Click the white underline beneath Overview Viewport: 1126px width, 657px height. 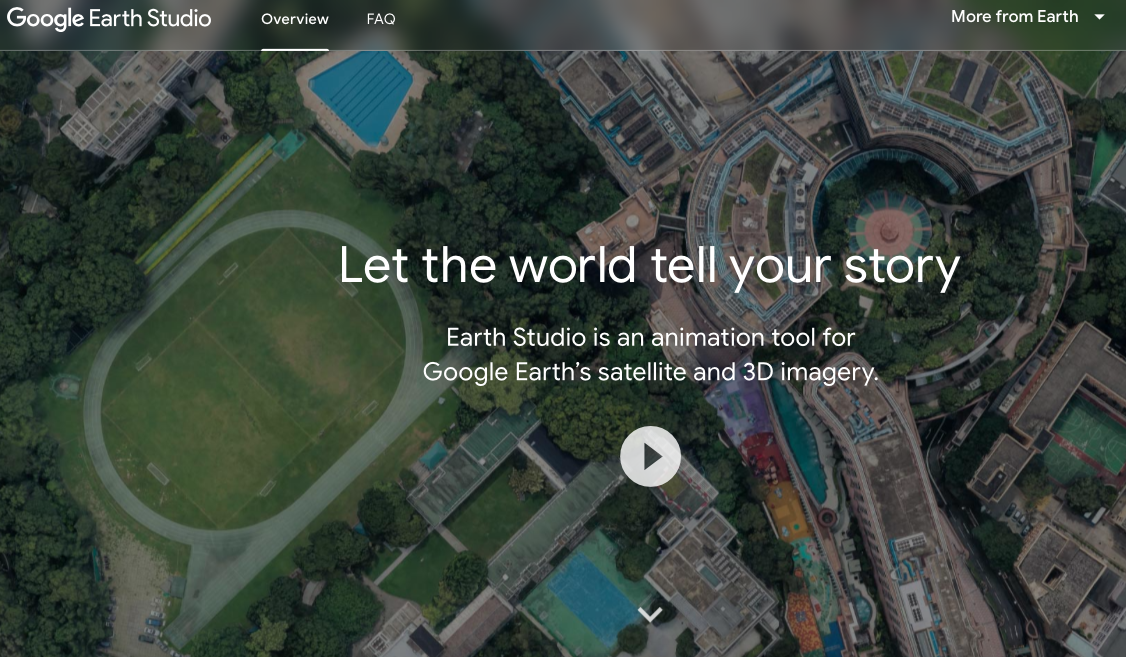coord(294,48)
